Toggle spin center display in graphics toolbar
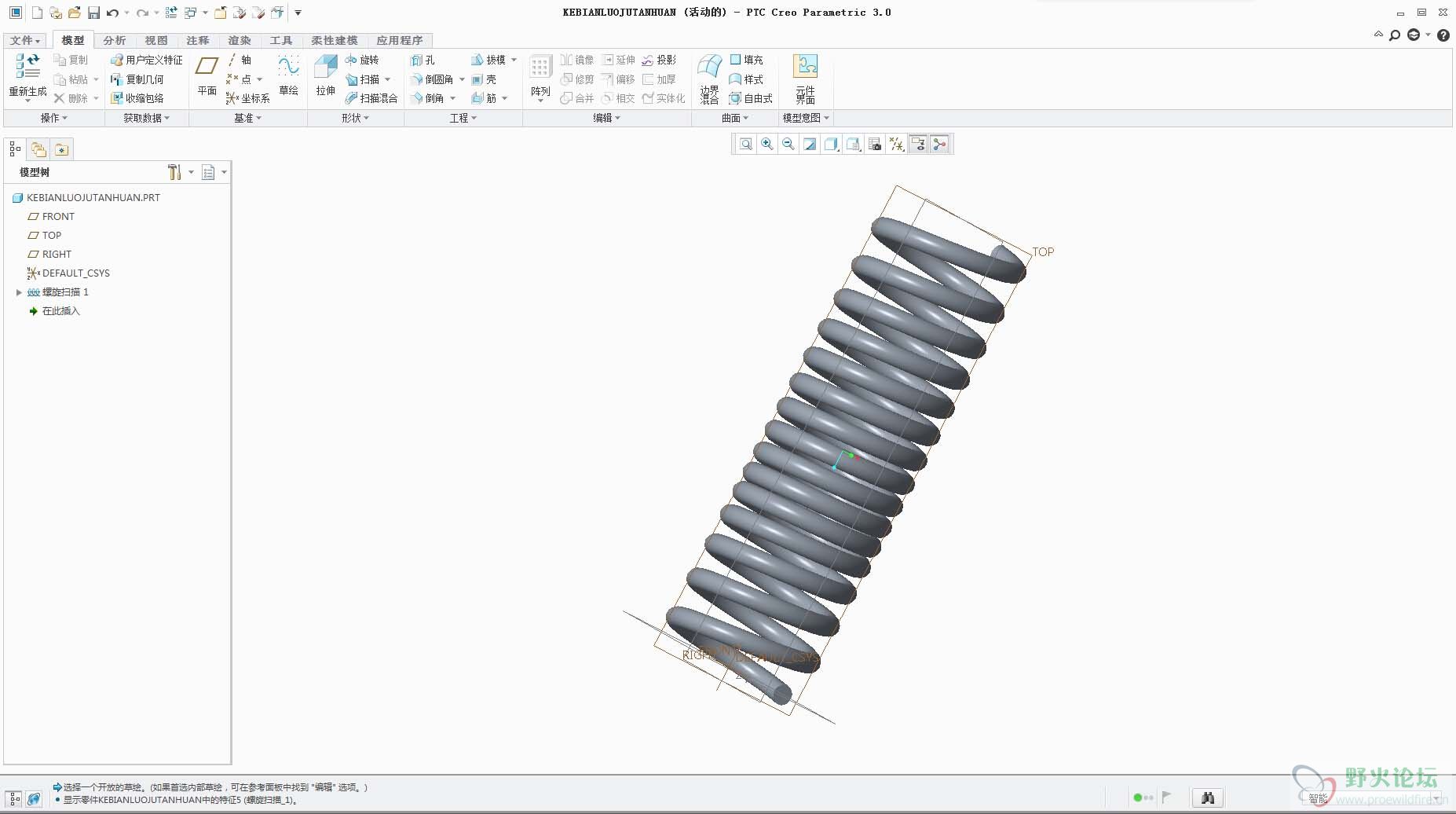The height and width of the screenshot is (814, 1456). pos(940,144)
